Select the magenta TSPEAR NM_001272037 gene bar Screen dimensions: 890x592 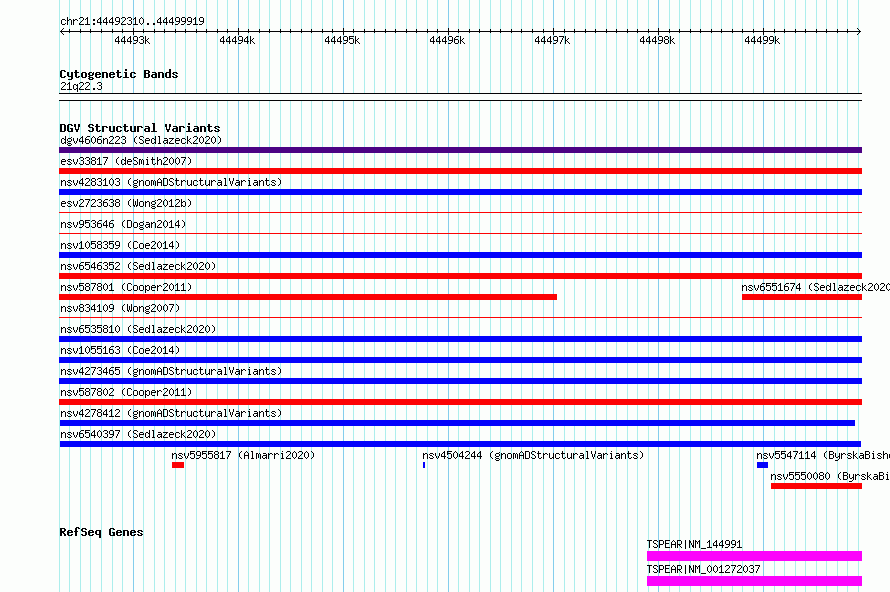pos(754,581)
